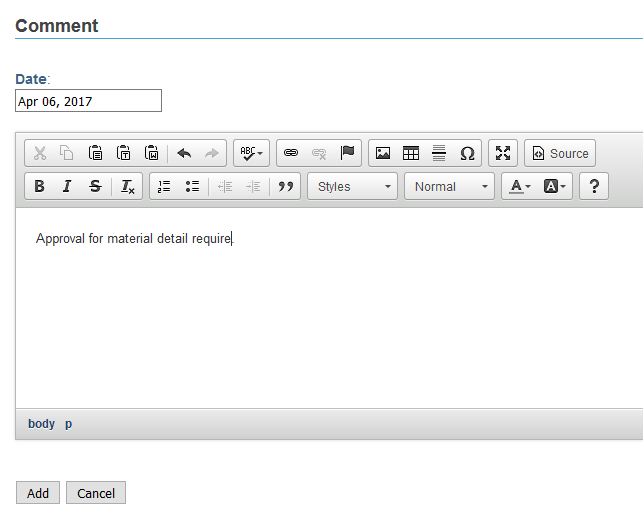Switch to Source view

click(x=560, y=153)
